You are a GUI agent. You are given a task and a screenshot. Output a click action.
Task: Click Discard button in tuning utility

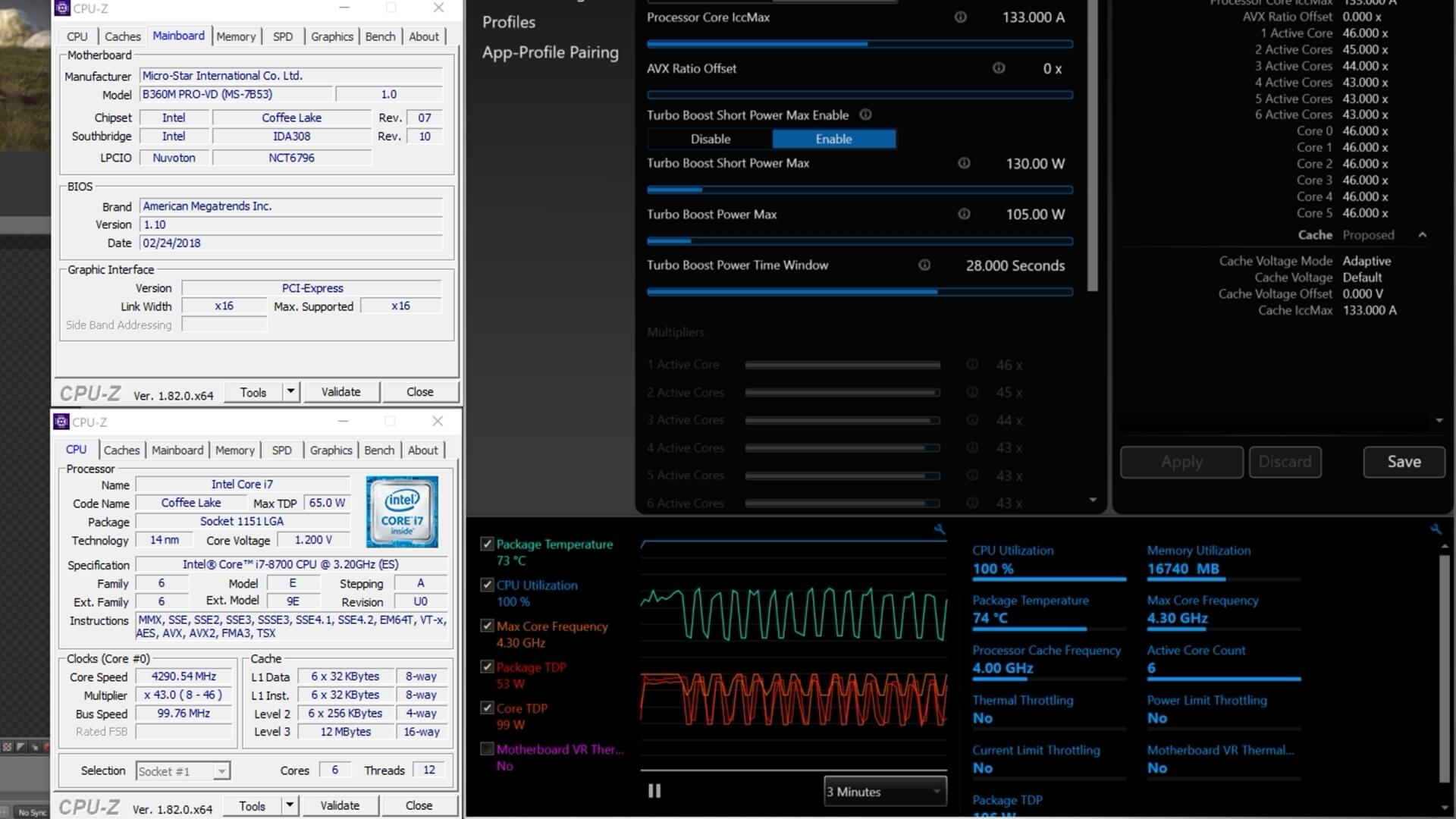point(1285,462)
